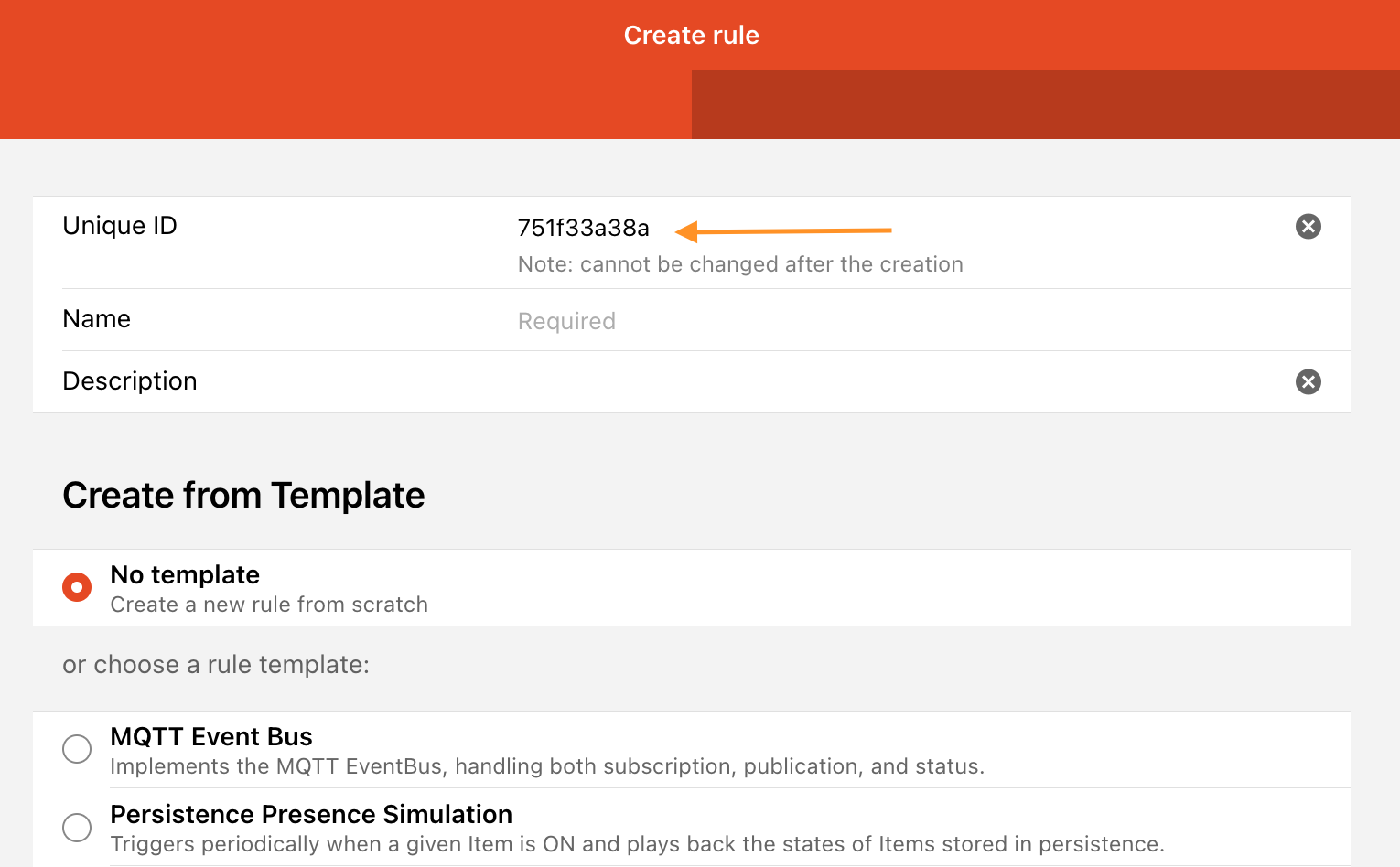Clear the Description field with its X icon
This screenshot has width=1400, height=867.
(1308, 381)
